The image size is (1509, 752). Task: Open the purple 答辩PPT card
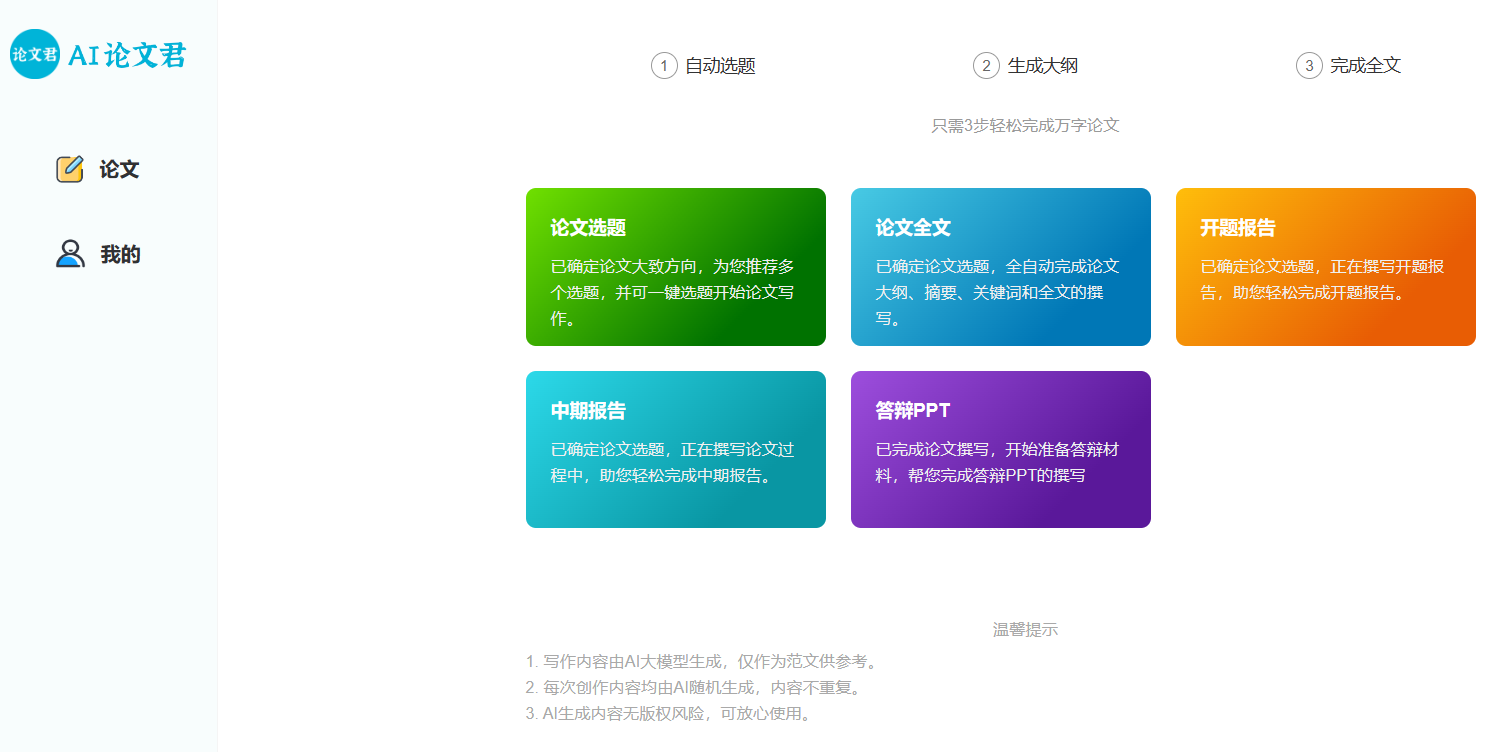coord(1000,449)
